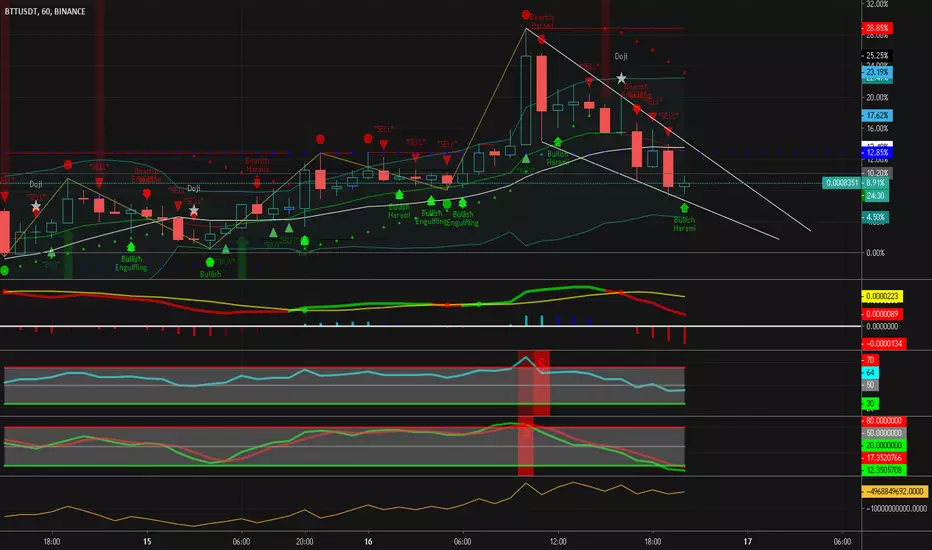
Task: Click the green 12.3505708 stochastic value
Action: coord(884,470)
